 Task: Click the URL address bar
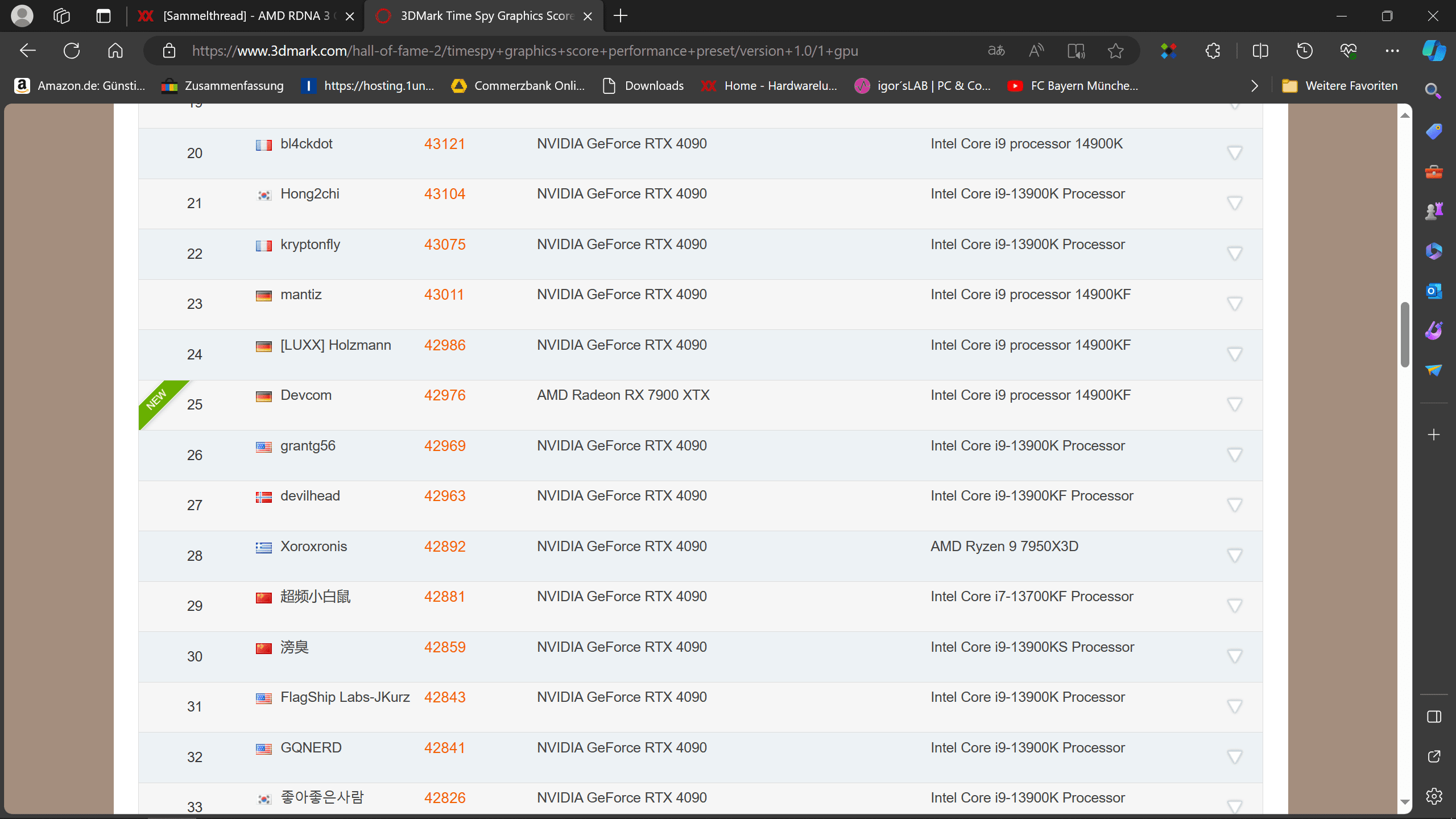tap(523, 51)
